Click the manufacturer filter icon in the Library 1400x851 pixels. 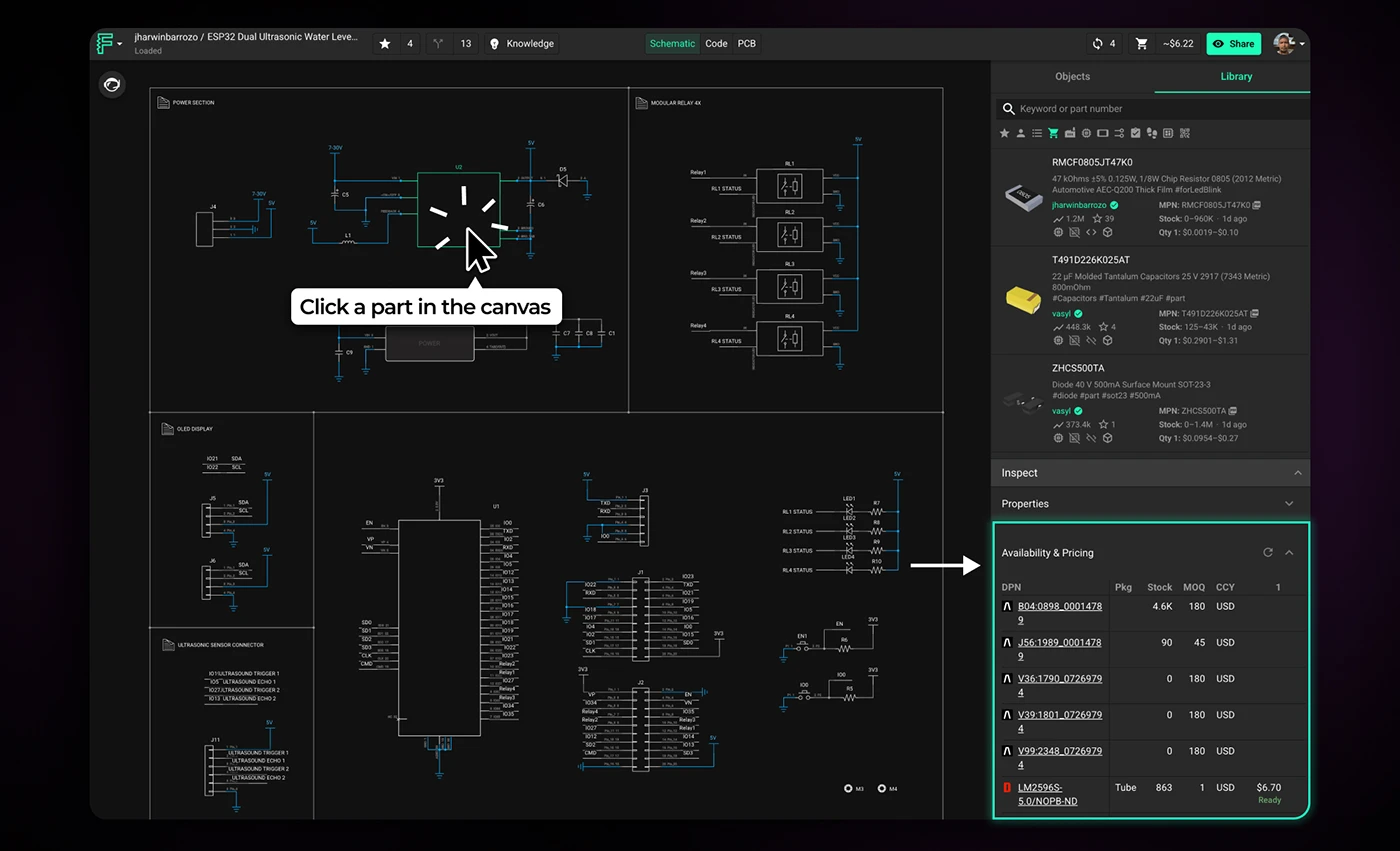tap(1069, 133)
